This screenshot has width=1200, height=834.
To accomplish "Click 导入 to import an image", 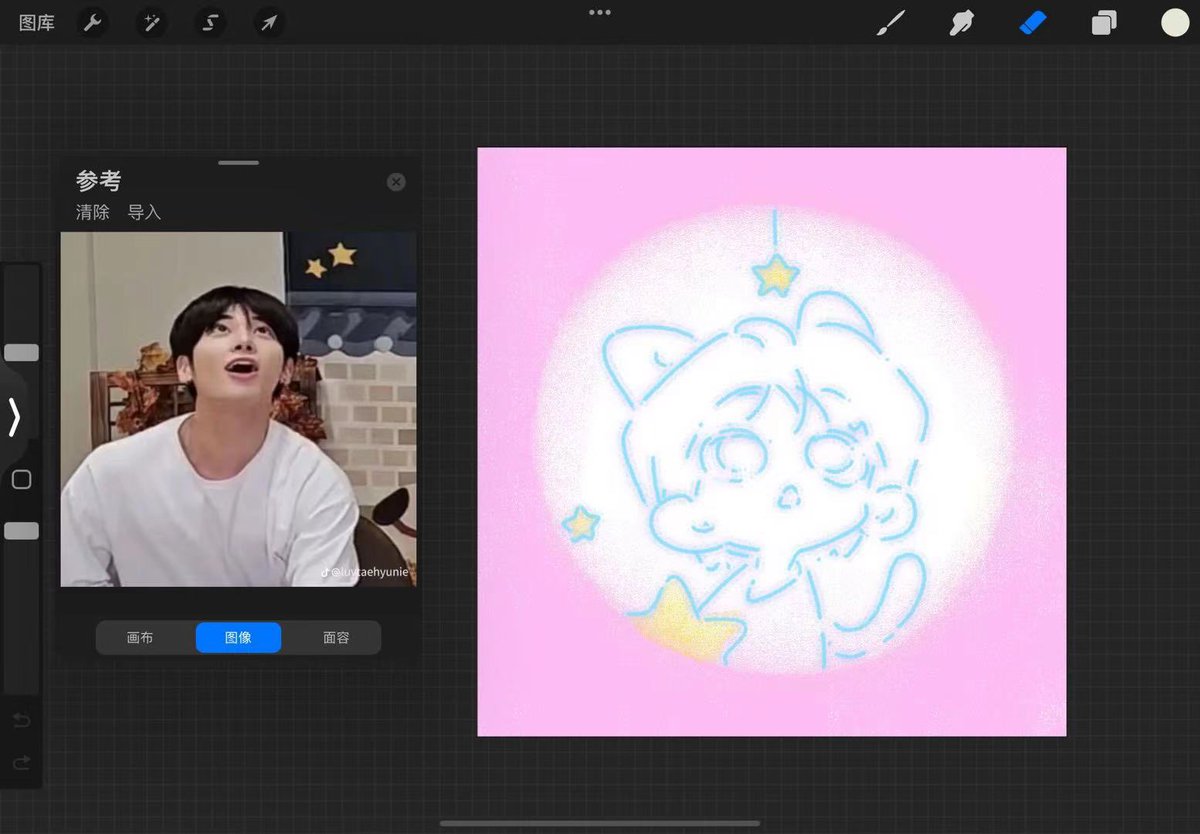I will [144, 212].
